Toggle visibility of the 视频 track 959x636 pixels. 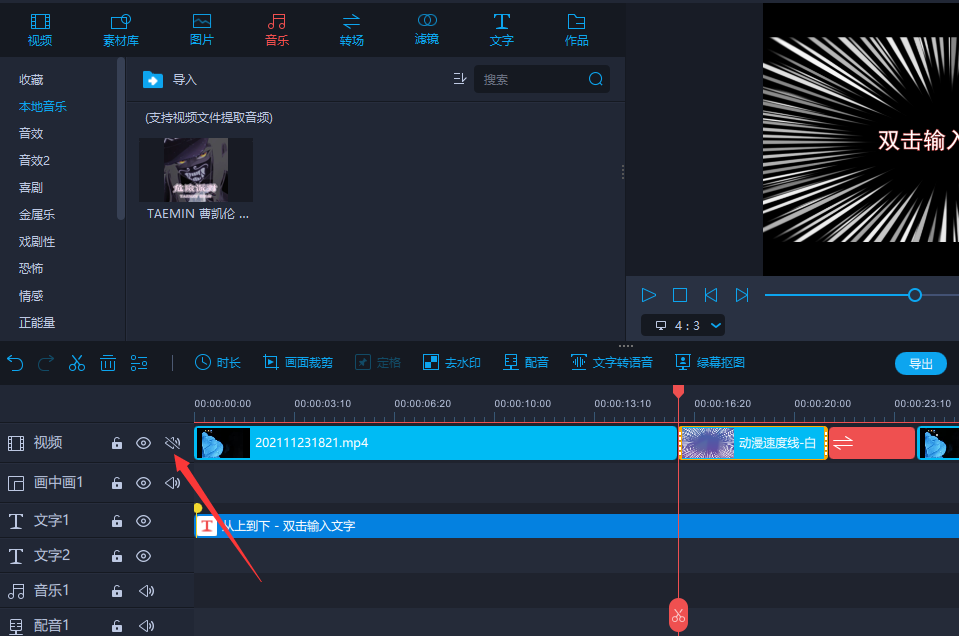pos(144,443)
